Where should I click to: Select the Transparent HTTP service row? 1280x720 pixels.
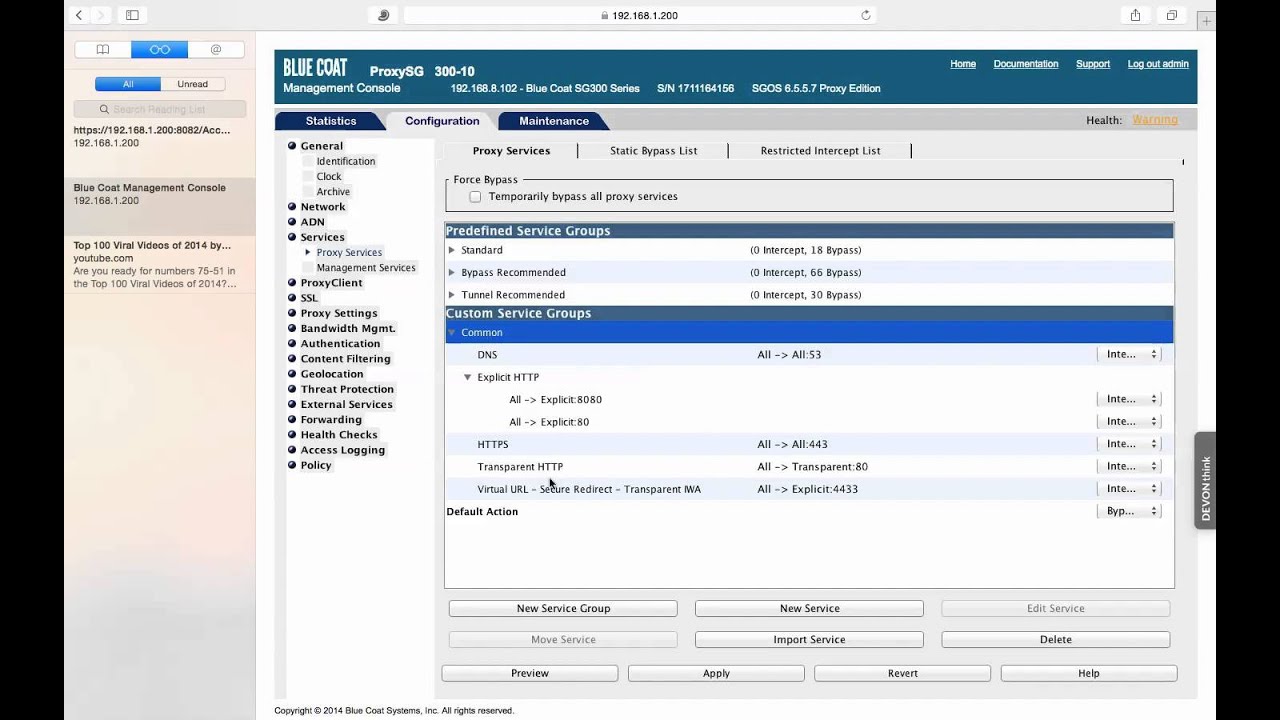click(809, 466)
